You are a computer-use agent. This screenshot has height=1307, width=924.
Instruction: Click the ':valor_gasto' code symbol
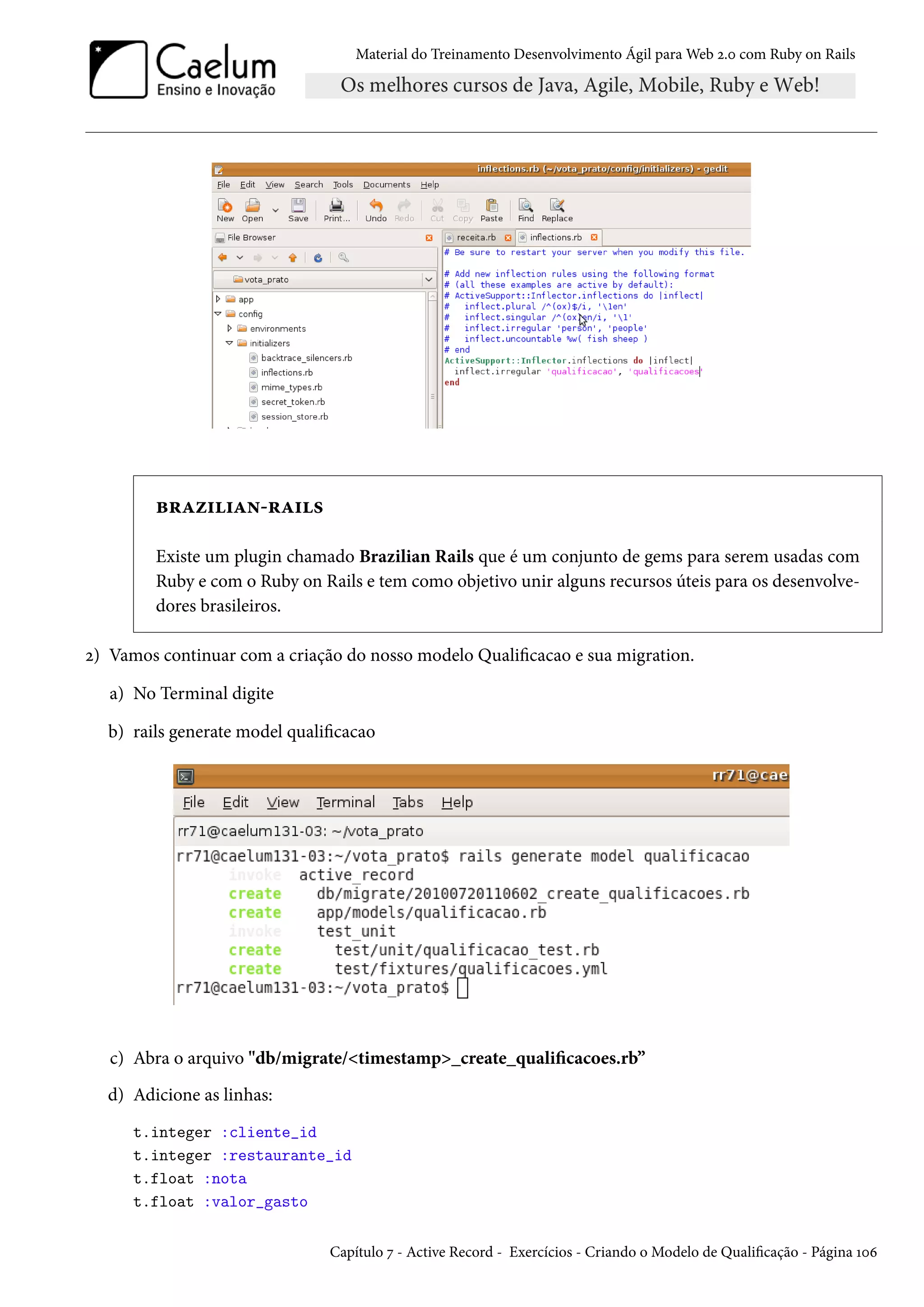pos(255,1202)
